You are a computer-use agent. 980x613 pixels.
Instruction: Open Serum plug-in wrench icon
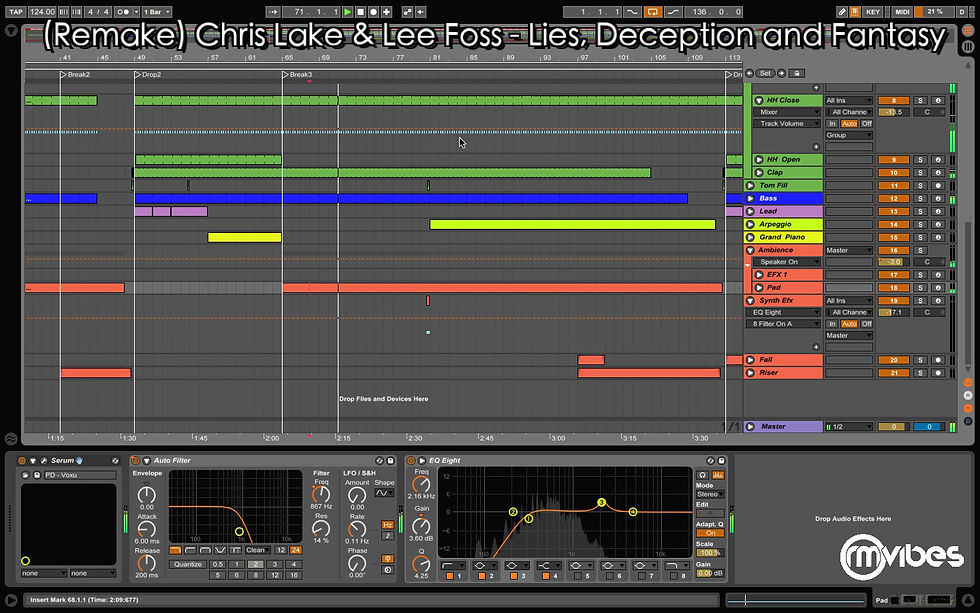[44, 461]
